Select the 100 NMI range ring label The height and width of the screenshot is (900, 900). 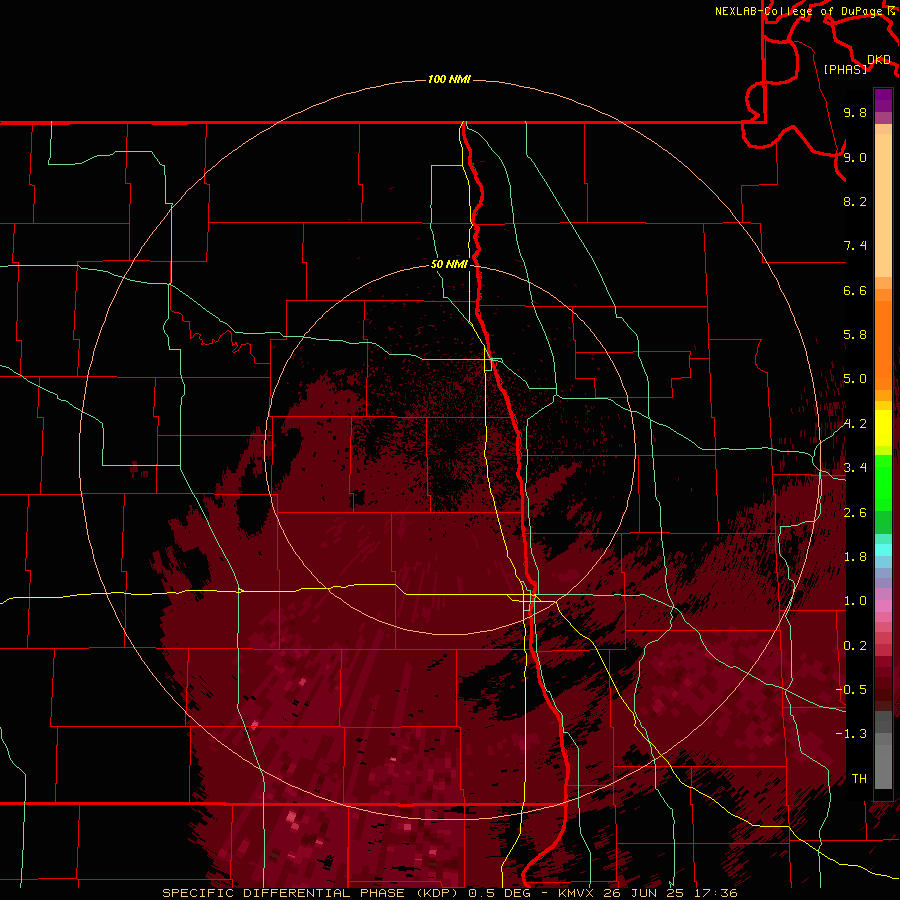pos(449,79)
